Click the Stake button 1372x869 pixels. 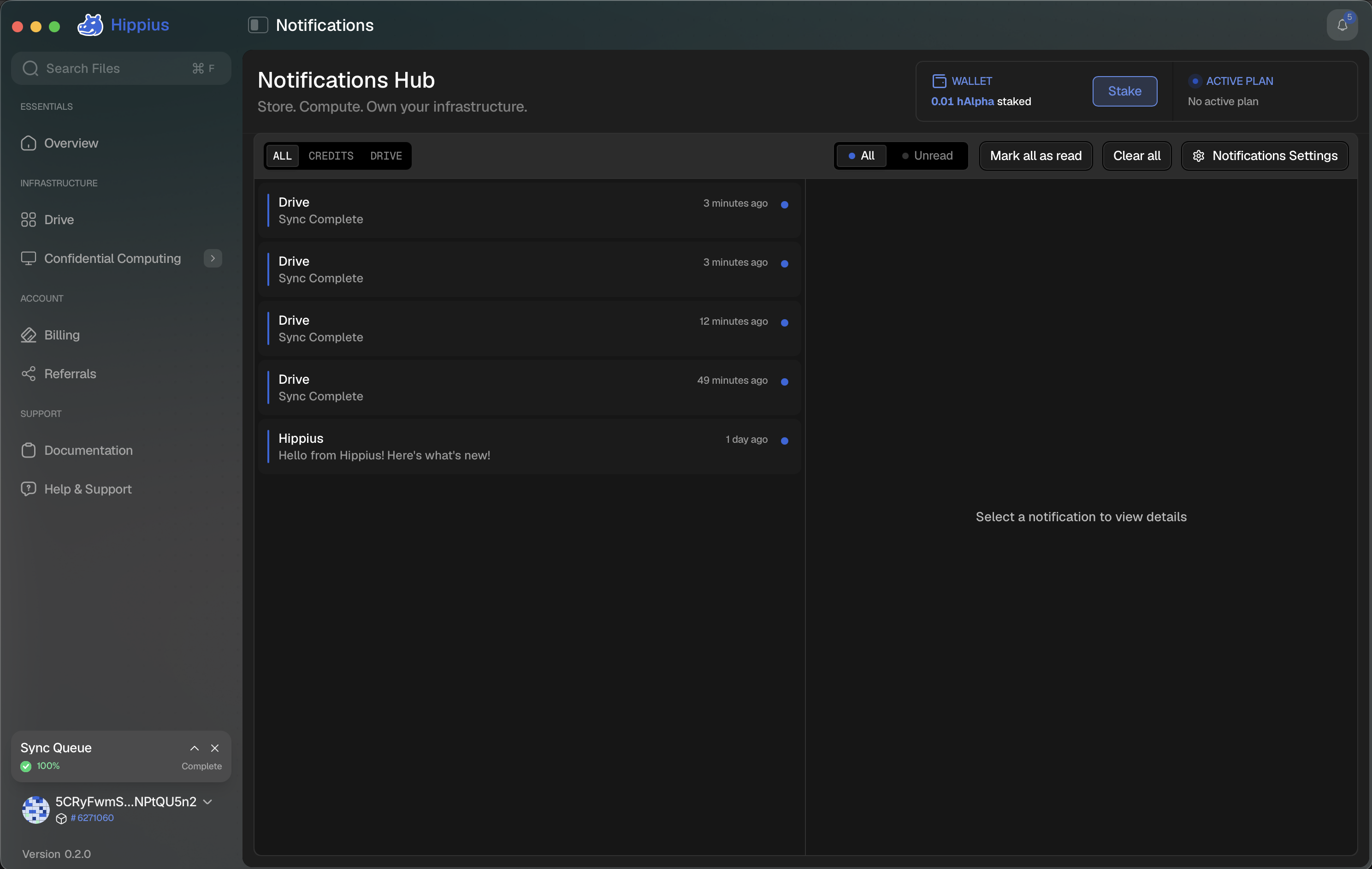pos(1124,91)
